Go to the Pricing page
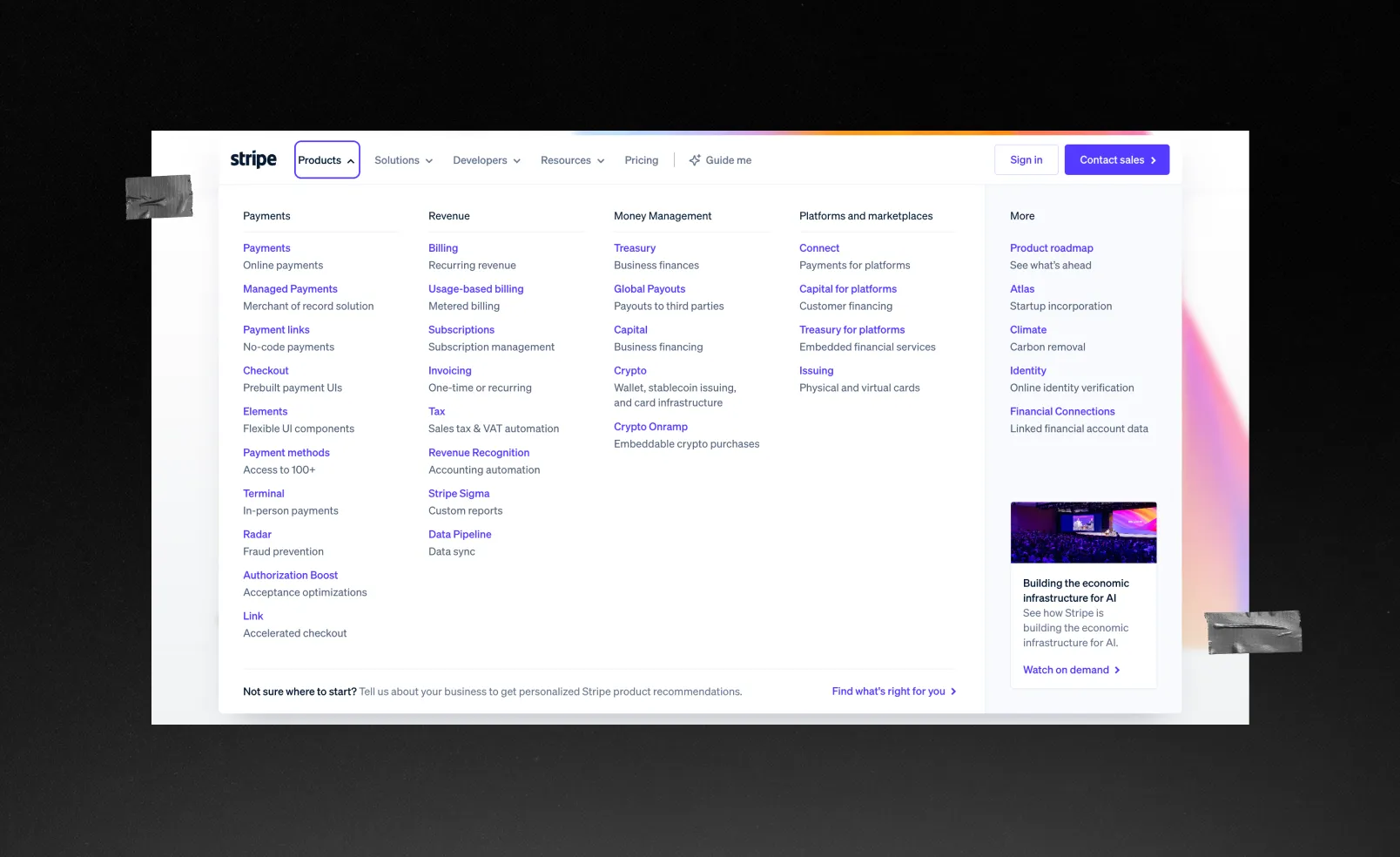The height and width of the screenshot is (857, 1400). pyautogui.click(x=642, y=160)
